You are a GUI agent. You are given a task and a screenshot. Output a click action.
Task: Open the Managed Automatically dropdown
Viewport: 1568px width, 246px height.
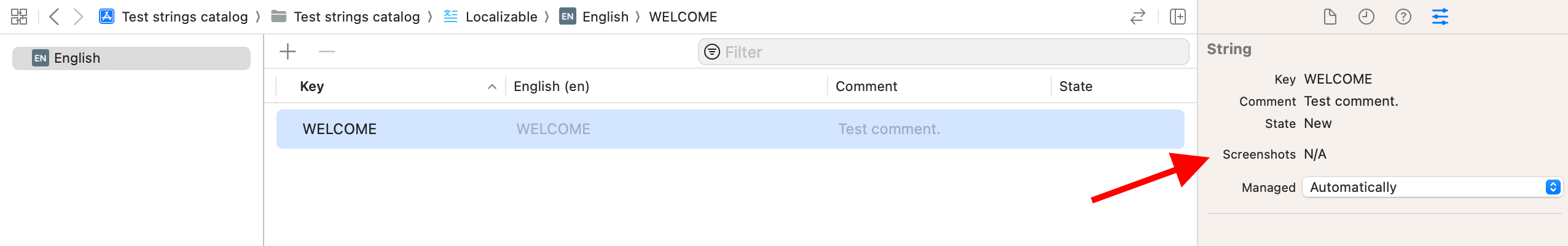[1432, 187]
